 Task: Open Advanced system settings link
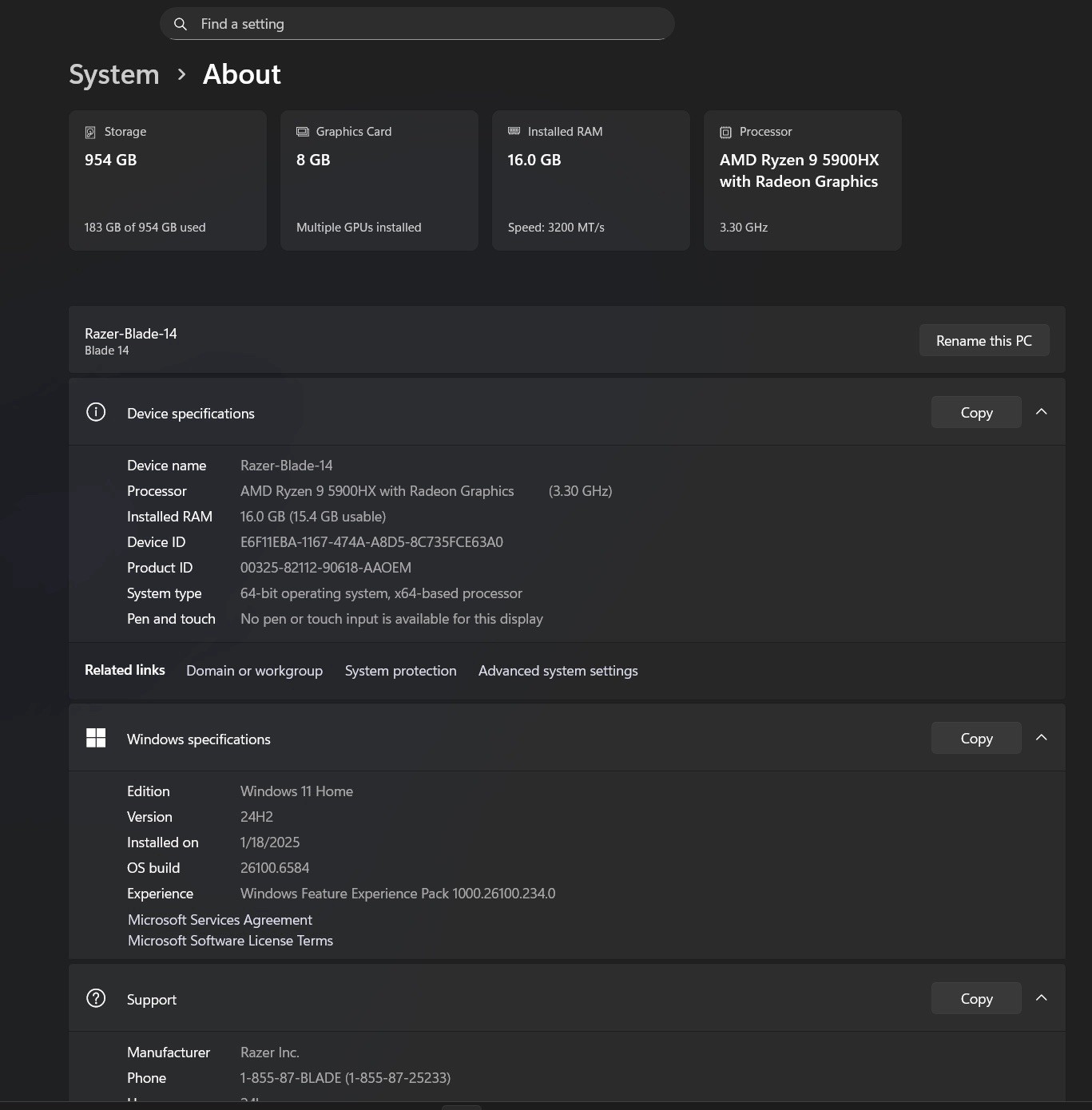(x=558, y=671)
